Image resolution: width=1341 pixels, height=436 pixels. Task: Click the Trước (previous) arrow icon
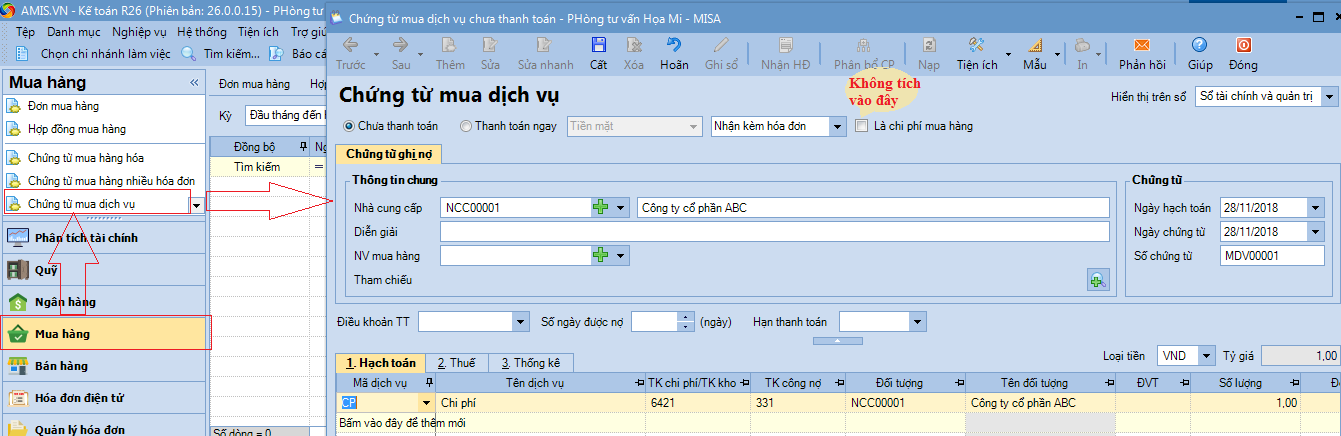[x=350, y=45]
